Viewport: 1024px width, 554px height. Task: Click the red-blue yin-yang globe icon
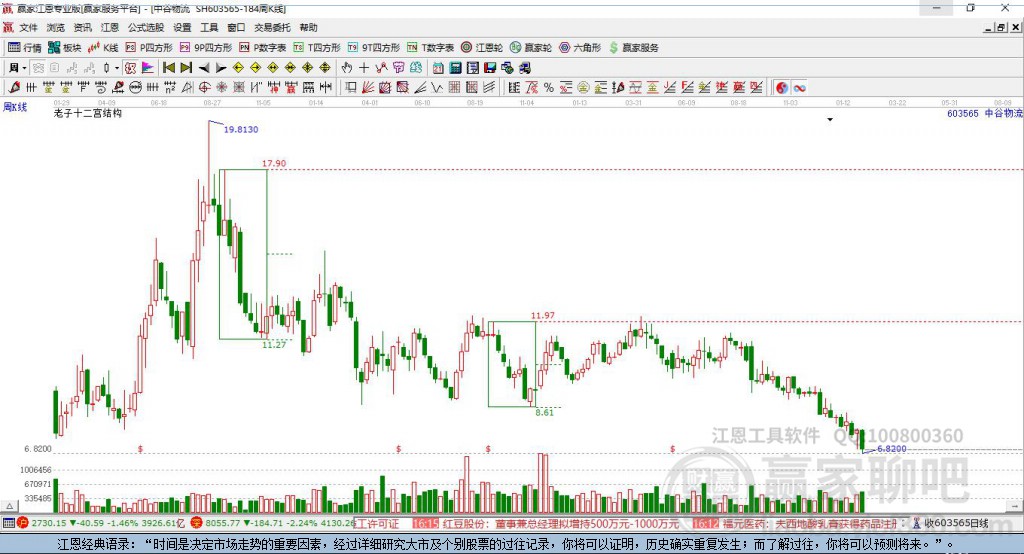coord(782,88)
